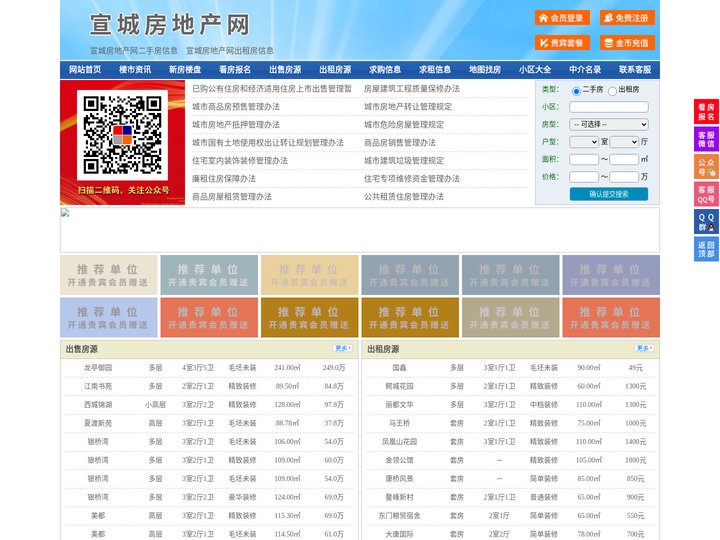Open 联系客服 navigation item
The width and height of the screenshot is (720, 540).
tap(635, 70)
